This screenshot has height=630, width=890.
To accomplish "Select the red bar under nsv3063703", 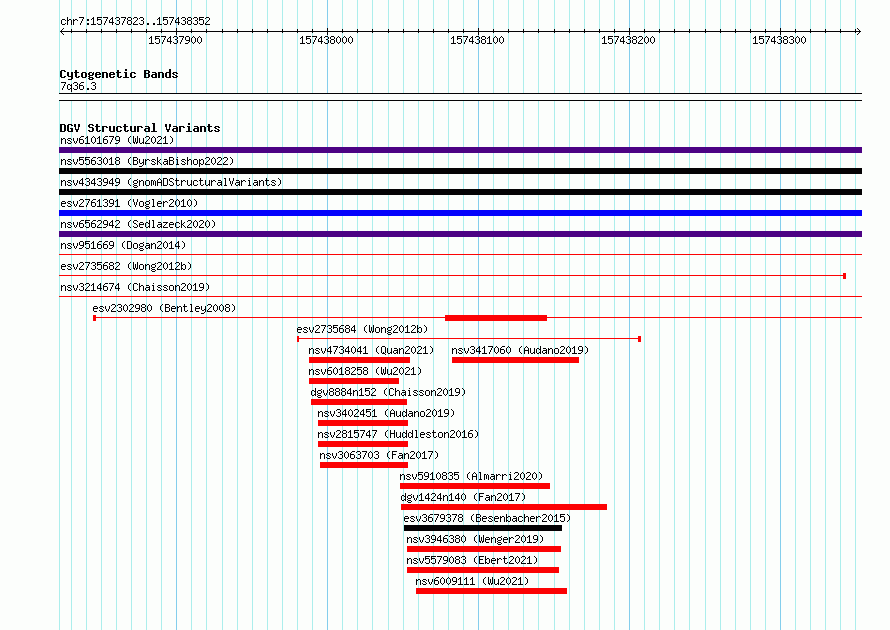I will tap(364, 465).
